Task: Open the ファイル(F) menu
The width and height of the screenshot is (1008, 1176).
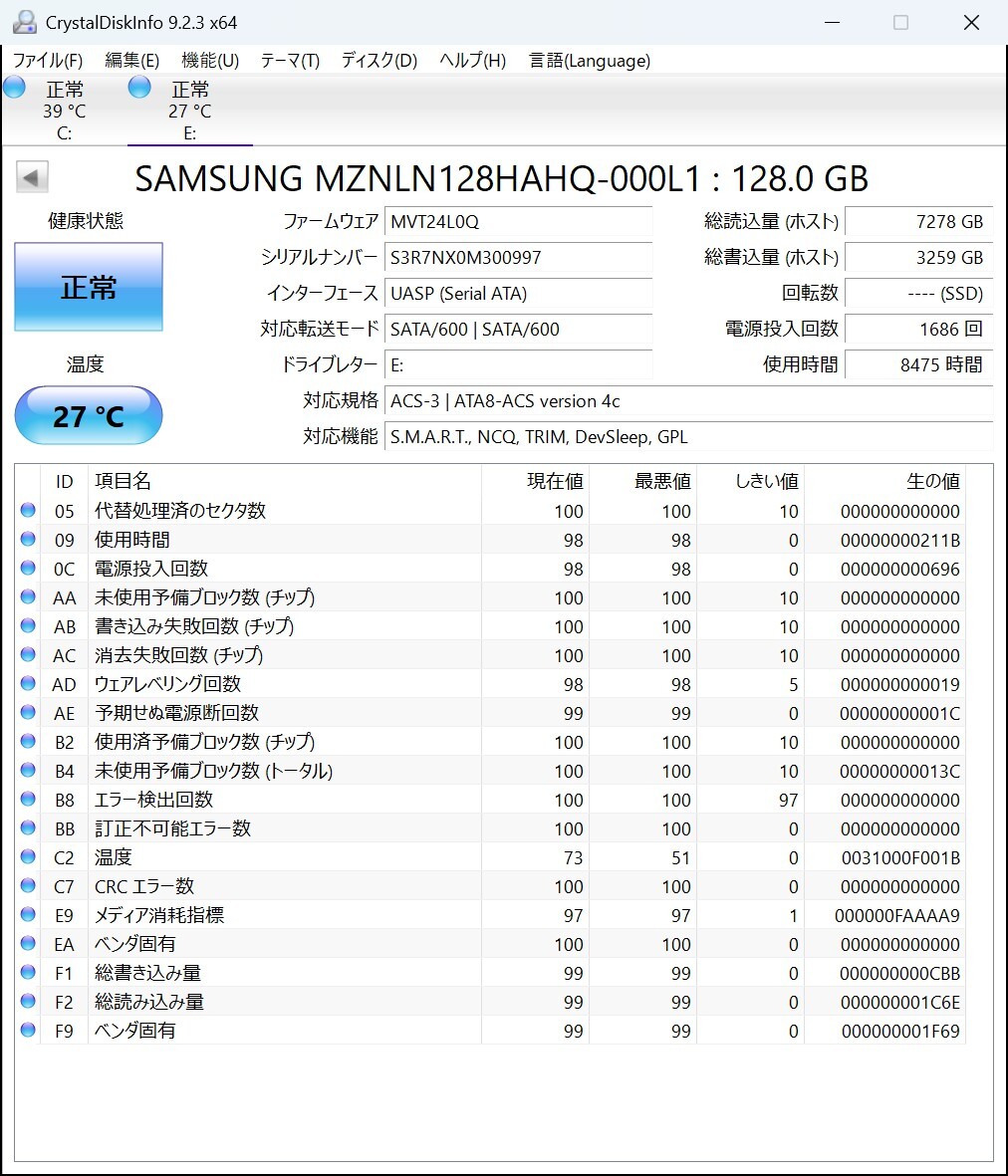Action: tap(48, 61)
